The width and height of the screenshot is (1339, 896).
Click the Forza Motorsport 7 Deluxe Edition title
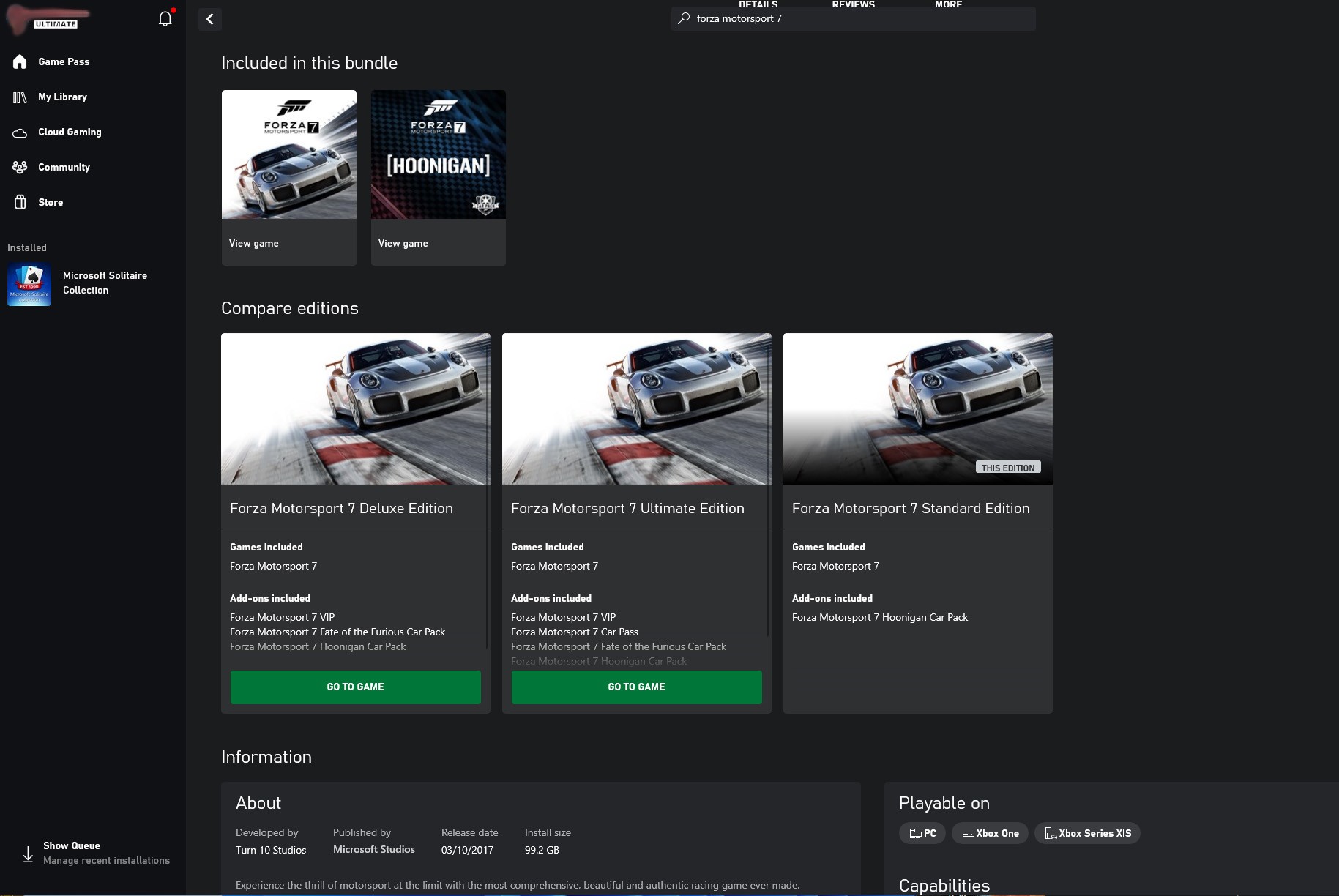[341, 508]
